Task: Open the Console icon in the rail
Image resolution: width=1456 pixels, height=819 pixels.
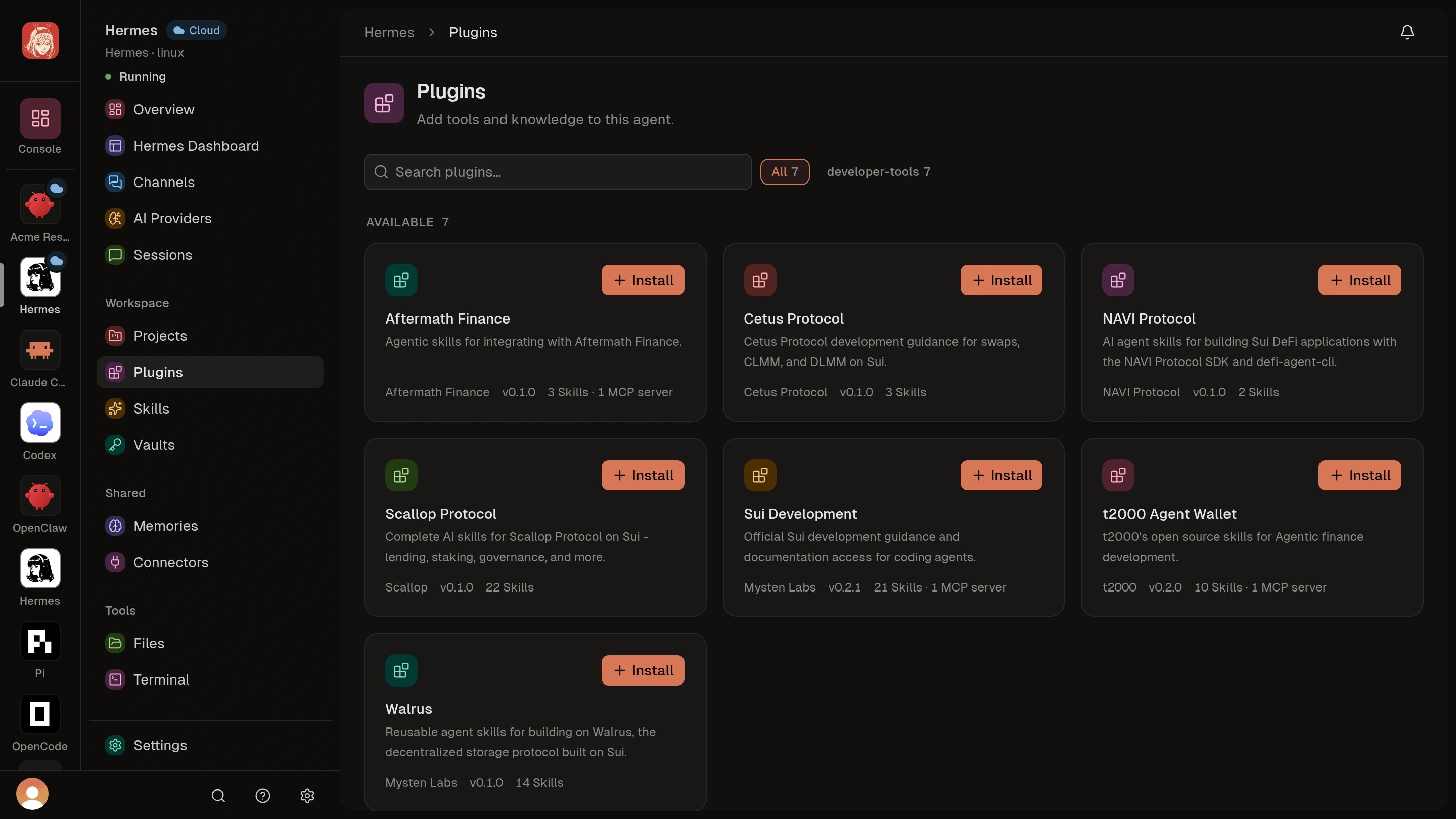Action: click(40, 119)
